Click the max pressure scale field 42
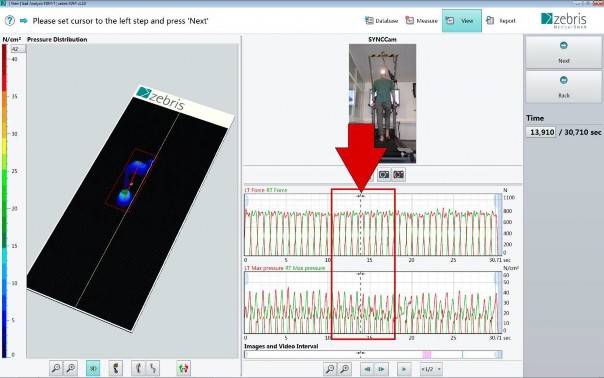 18,49
